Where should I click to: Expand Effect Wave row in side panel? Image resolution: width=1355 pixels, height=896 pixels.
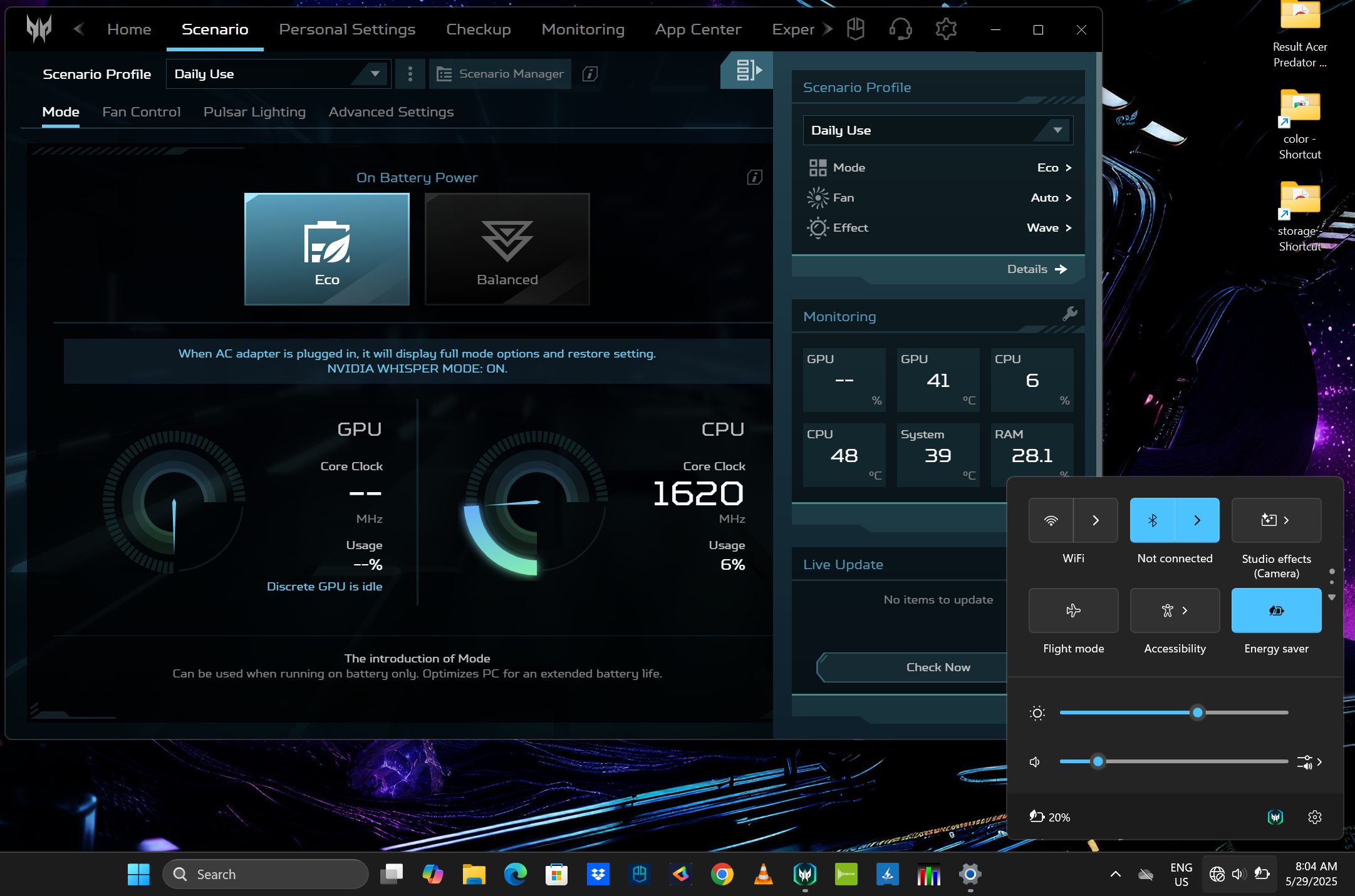[x=938, y=228]
